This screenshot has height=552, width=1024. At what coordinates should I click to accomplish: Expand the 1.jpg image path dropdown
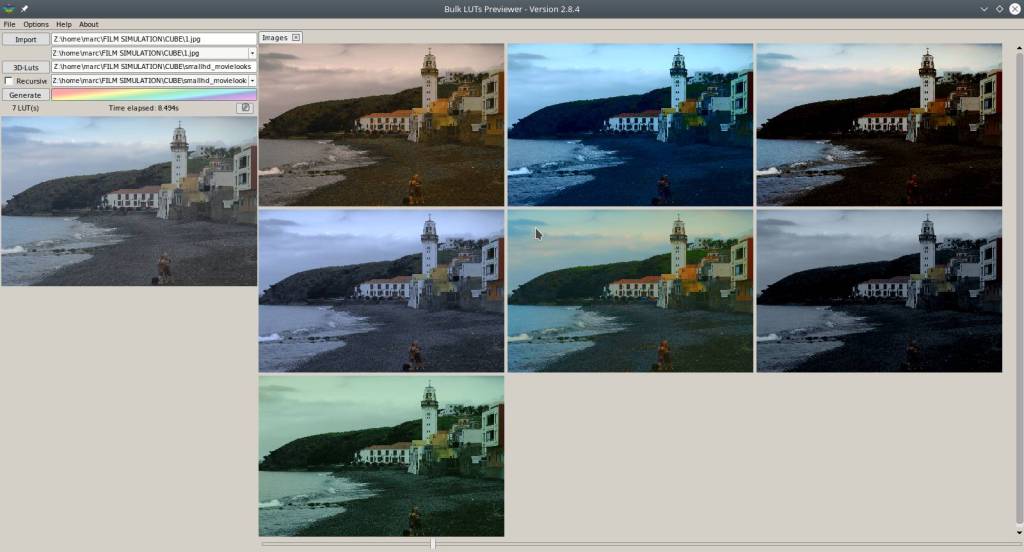point(252,53)
